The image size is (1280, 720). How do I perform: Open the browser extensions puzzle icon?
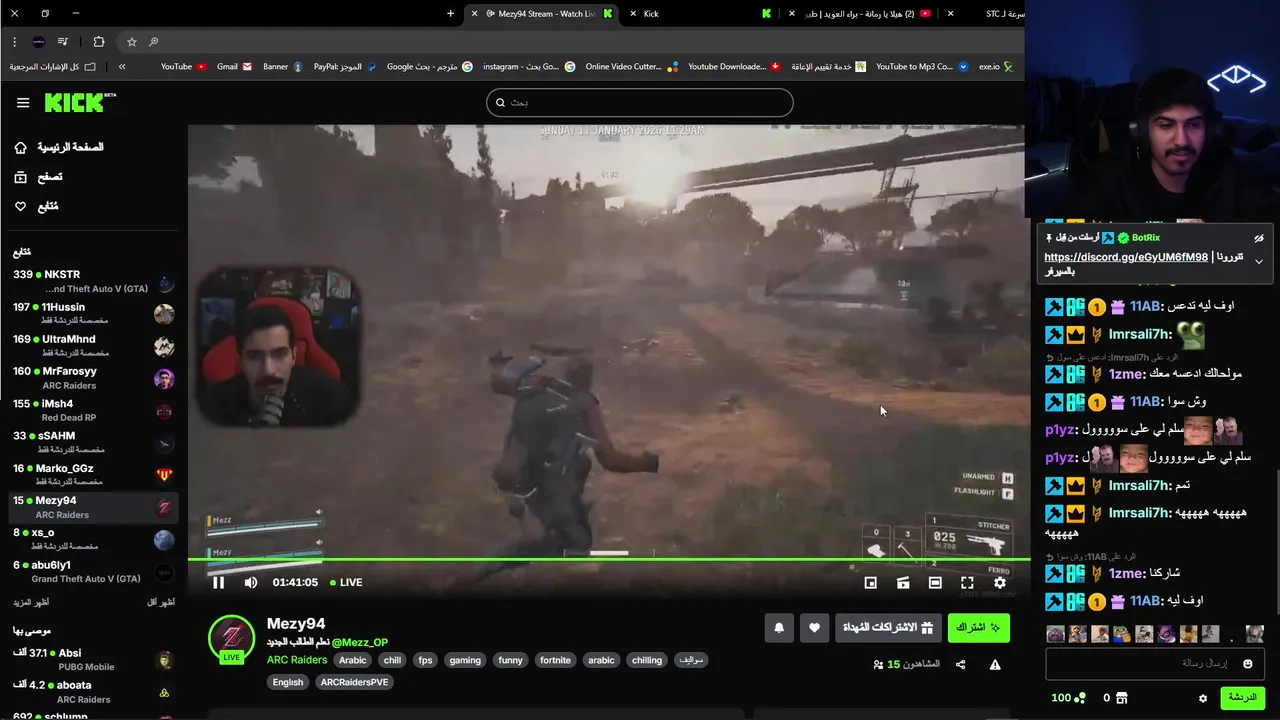click(98, 42)
